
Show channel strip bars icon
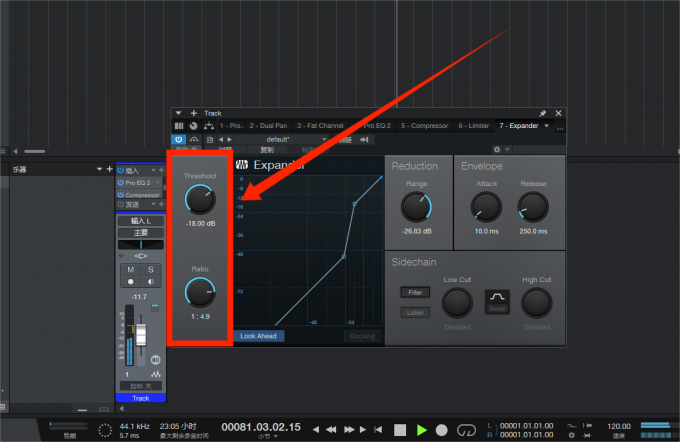(179, 126)
